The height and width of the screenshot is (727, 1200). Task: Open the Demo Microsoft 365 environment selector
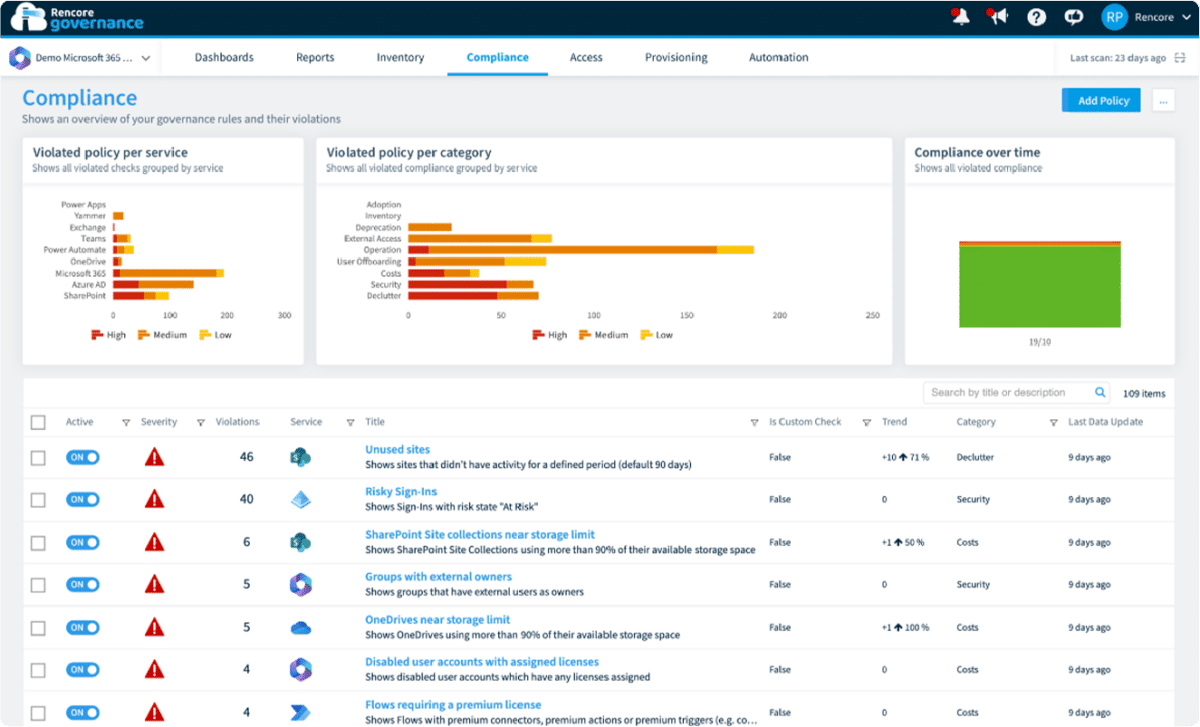click(x=80, y=57)
